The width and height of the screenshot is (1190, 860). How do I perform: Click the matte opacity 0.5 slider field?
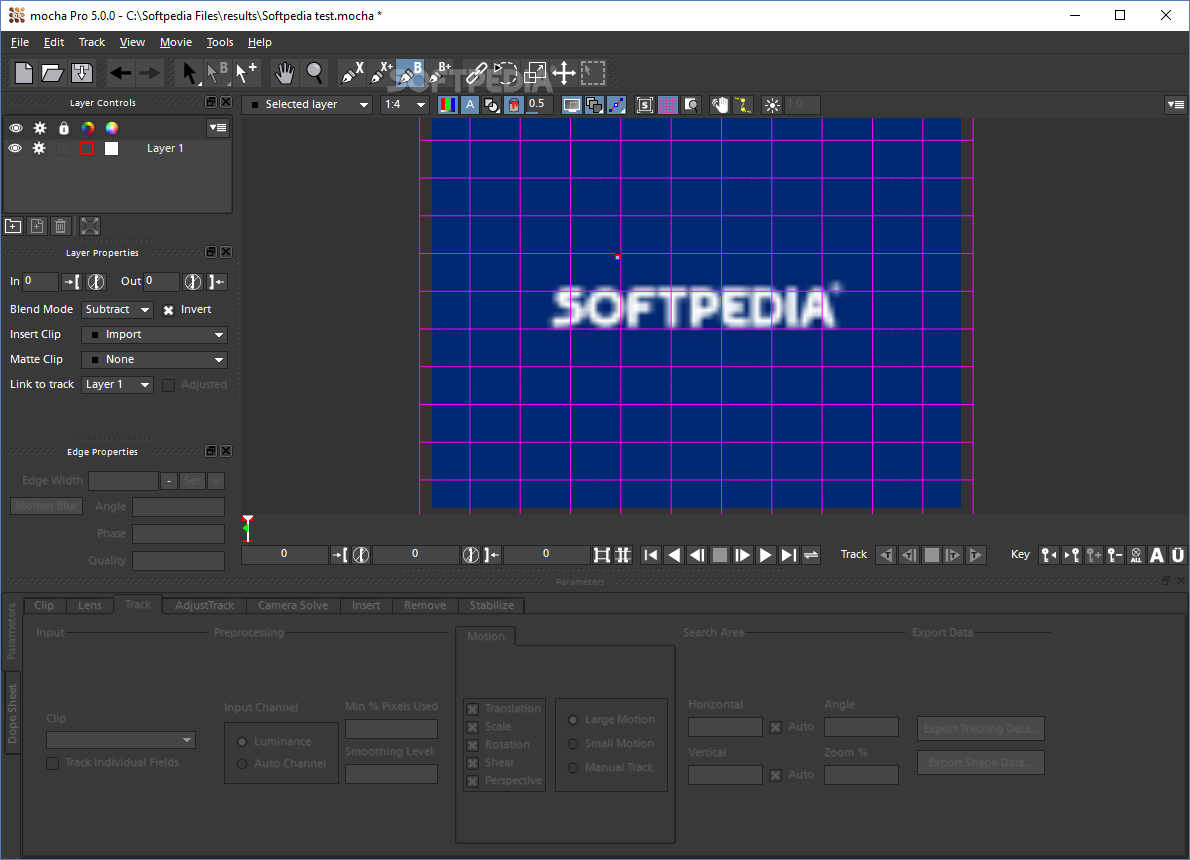point(538,105)
